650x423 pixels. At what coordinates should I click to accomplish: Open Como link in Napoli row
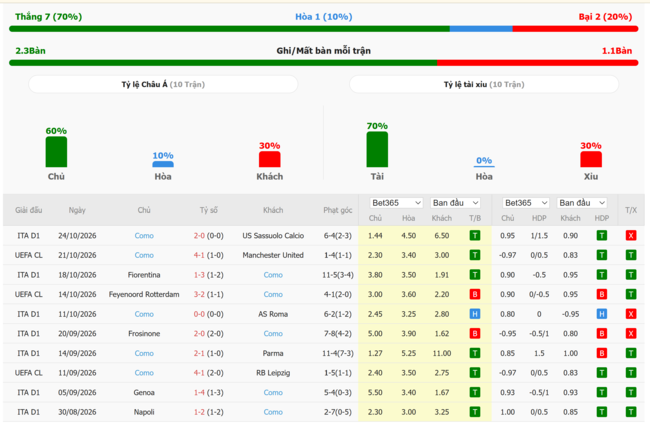pyautogui.click(x=273, y=412)
